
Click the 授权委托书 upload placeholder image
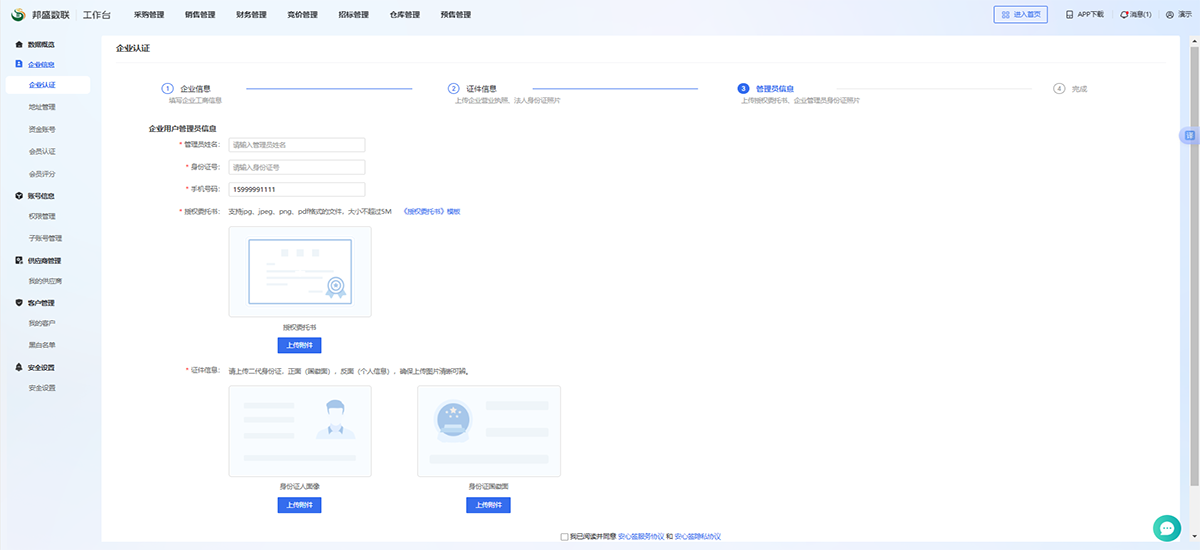point(300,272)
